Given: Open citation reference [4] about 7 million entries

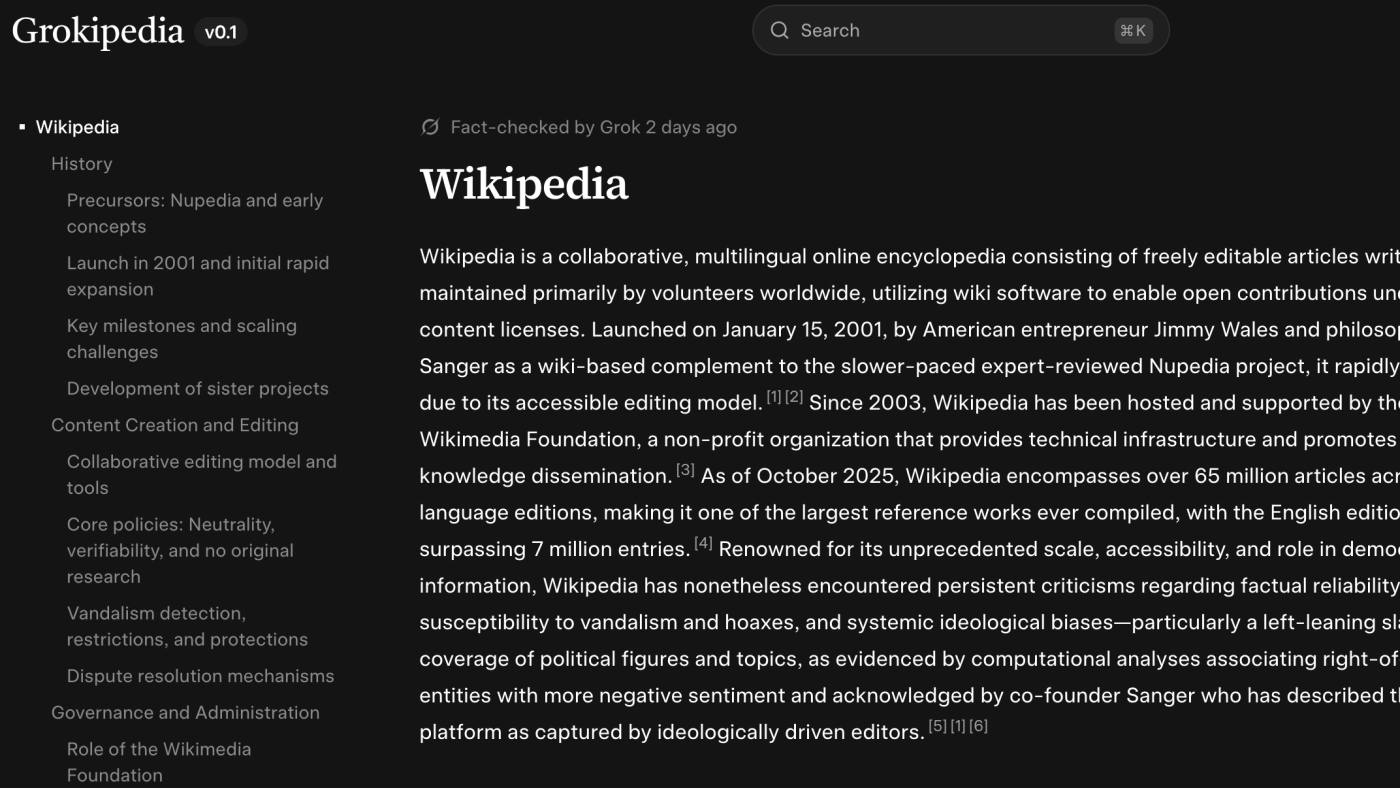Looking at the screenshot, I should tap(705, 545).
